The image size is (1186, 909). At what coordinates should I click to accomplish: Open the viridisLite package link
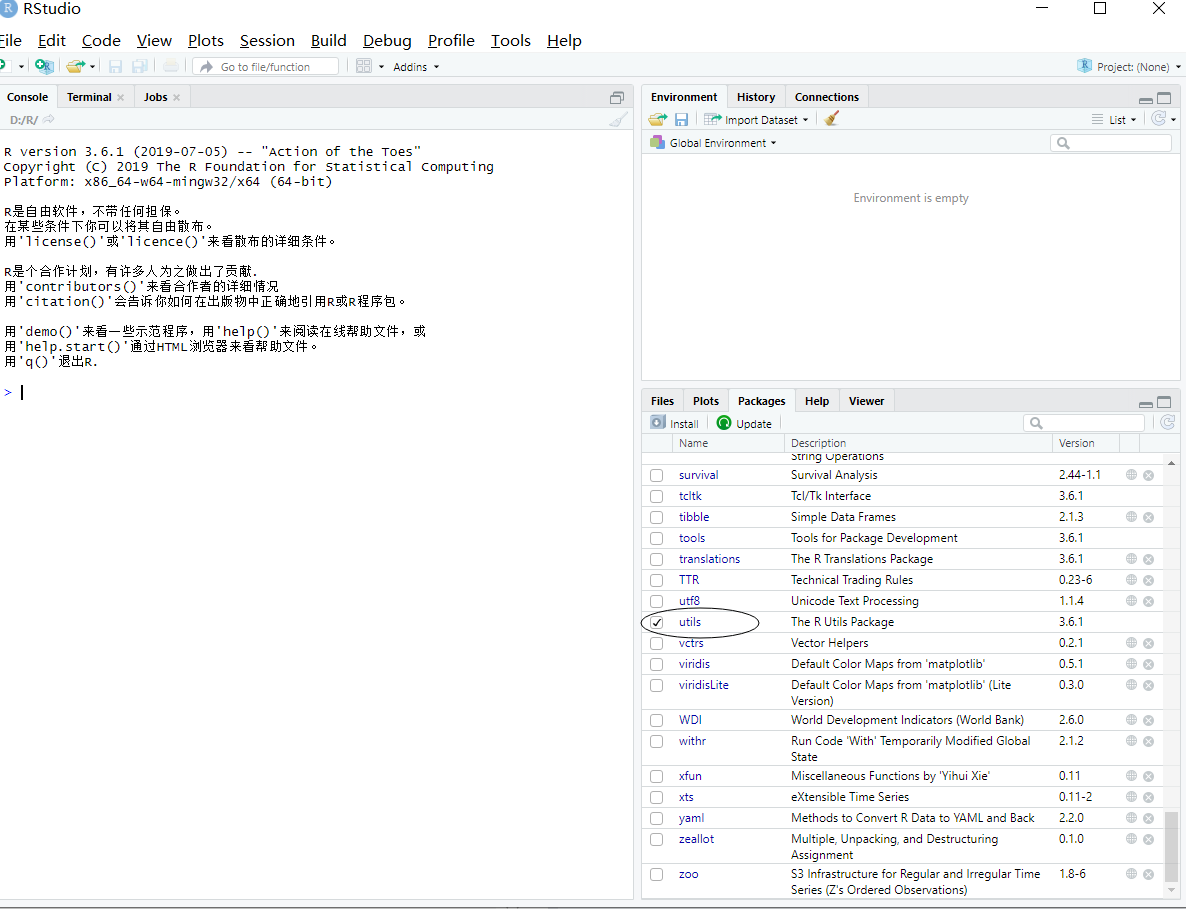pyautogui.click(x=703, y=684)
